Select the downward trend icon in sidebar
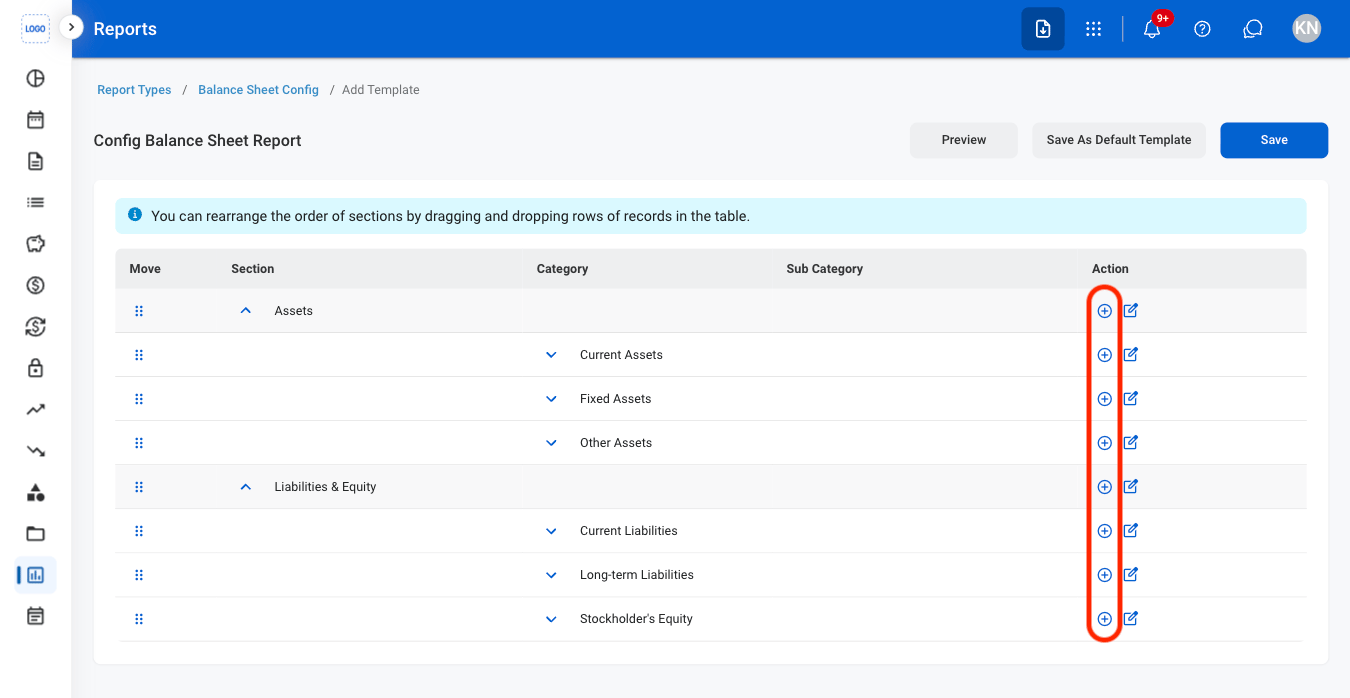The image size is (1350, 698). (36, 451)
